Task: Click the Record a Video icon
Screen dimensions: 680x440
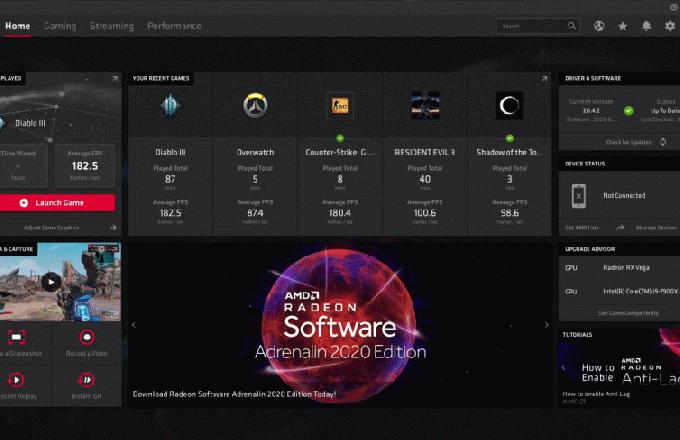Action: pyautogui.click(x=87, y=337)
